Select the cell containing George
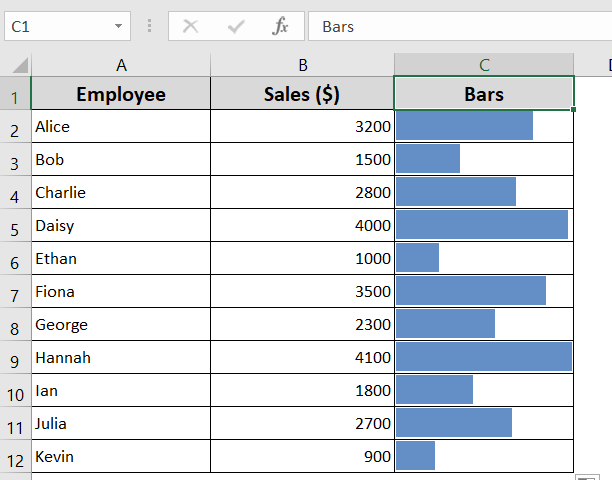This screenshot has height=480, width=612. 121,324
